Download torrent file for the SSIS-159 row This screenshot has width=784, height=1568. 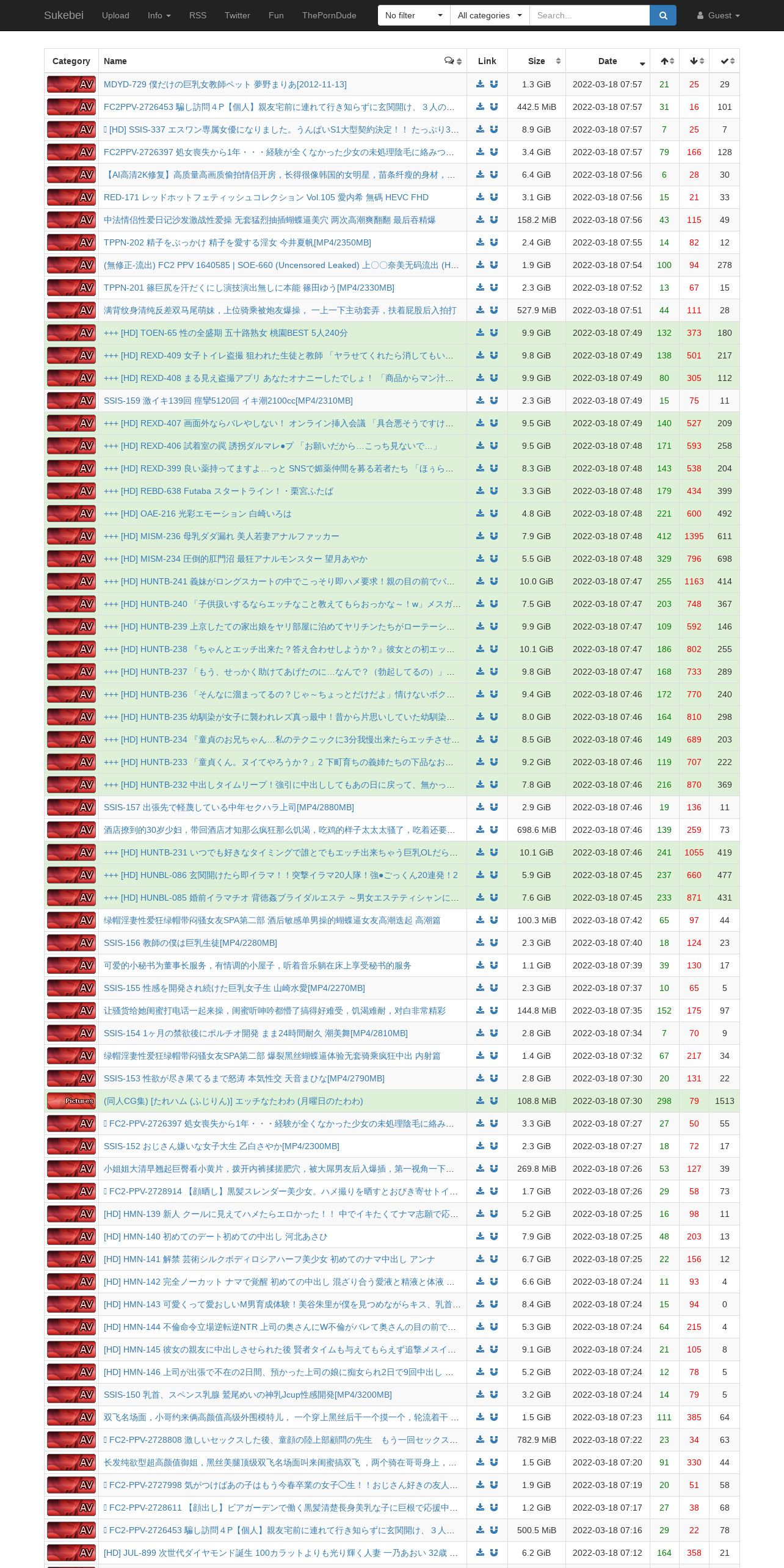(x=481, y=401)
